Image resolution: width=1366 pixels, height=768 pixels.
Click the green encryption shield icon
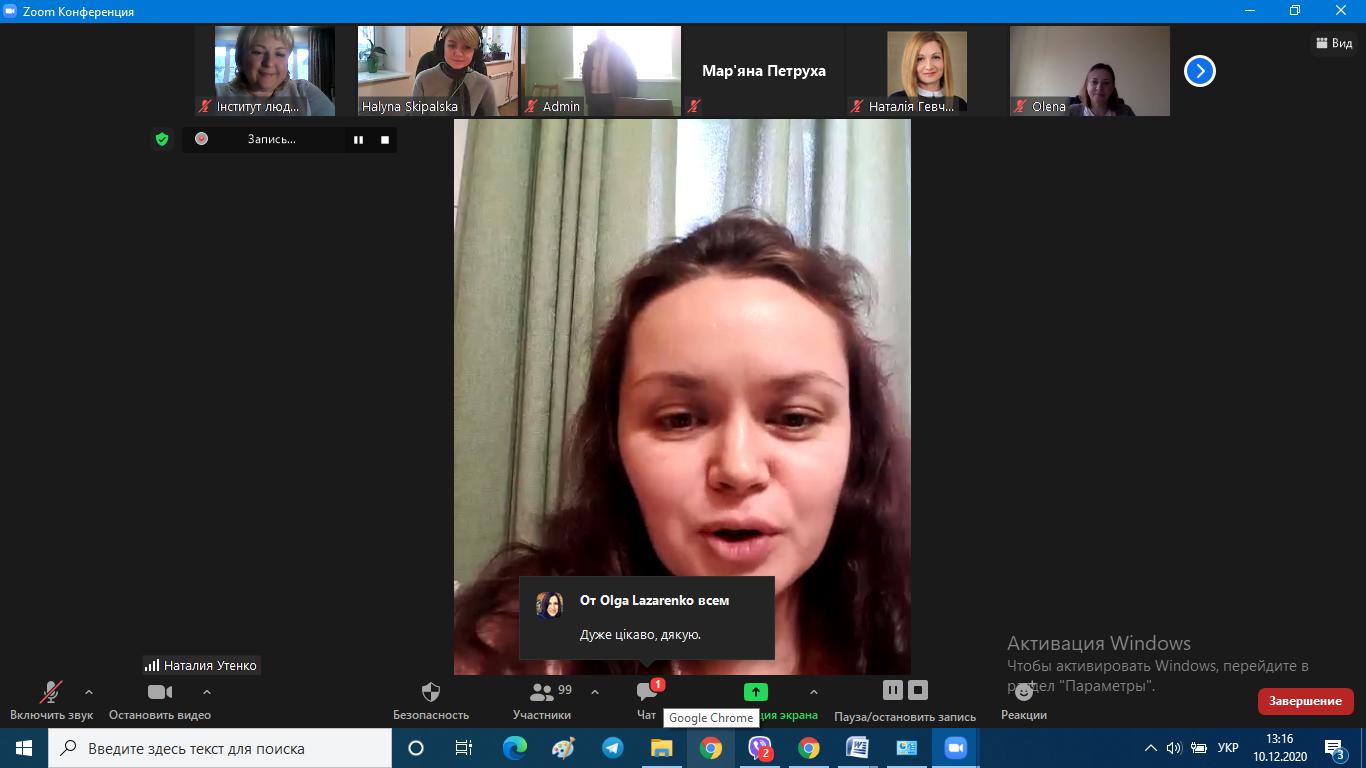point(162,139)
